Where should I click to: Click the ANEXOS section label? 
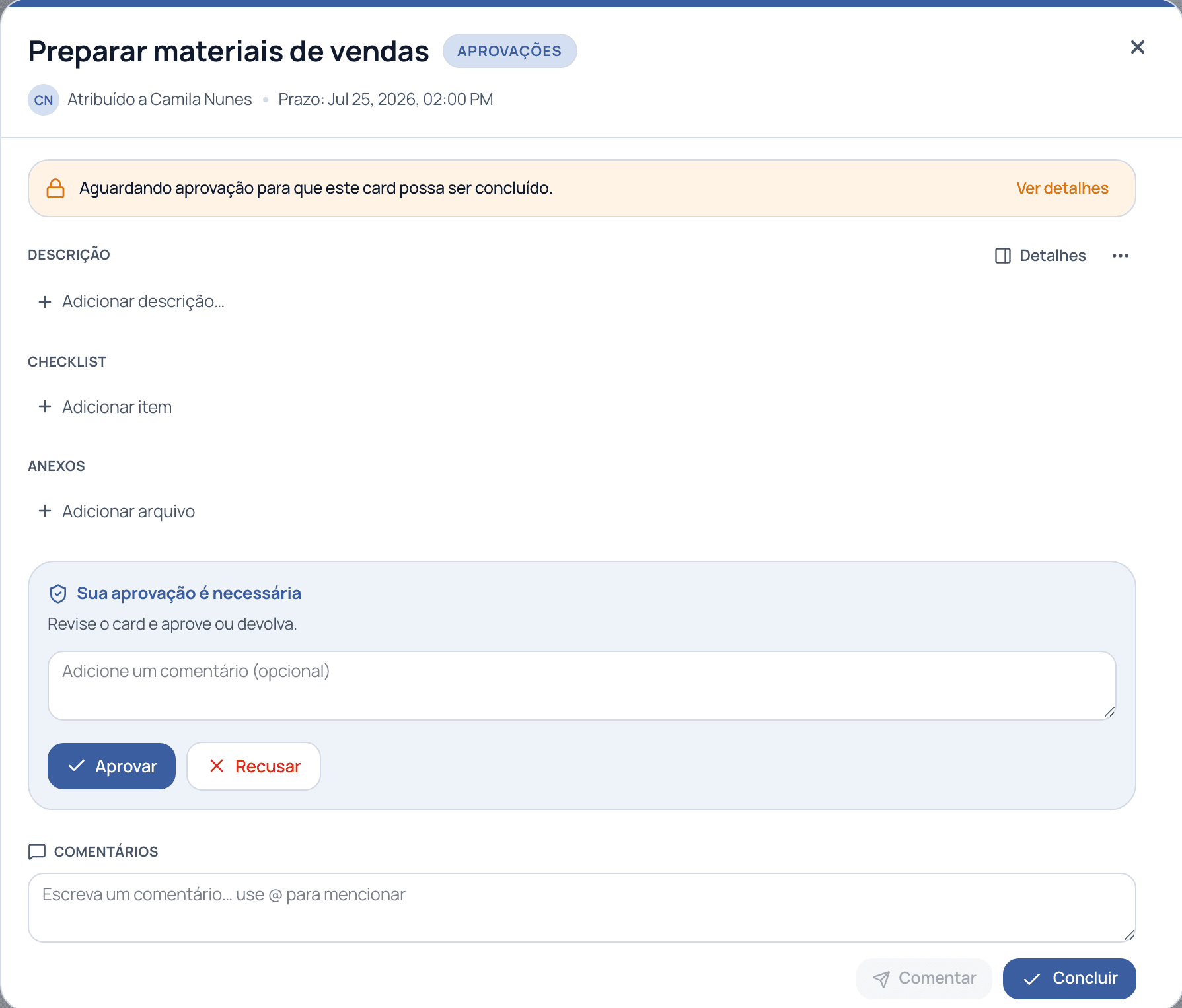tap(56, 466)
